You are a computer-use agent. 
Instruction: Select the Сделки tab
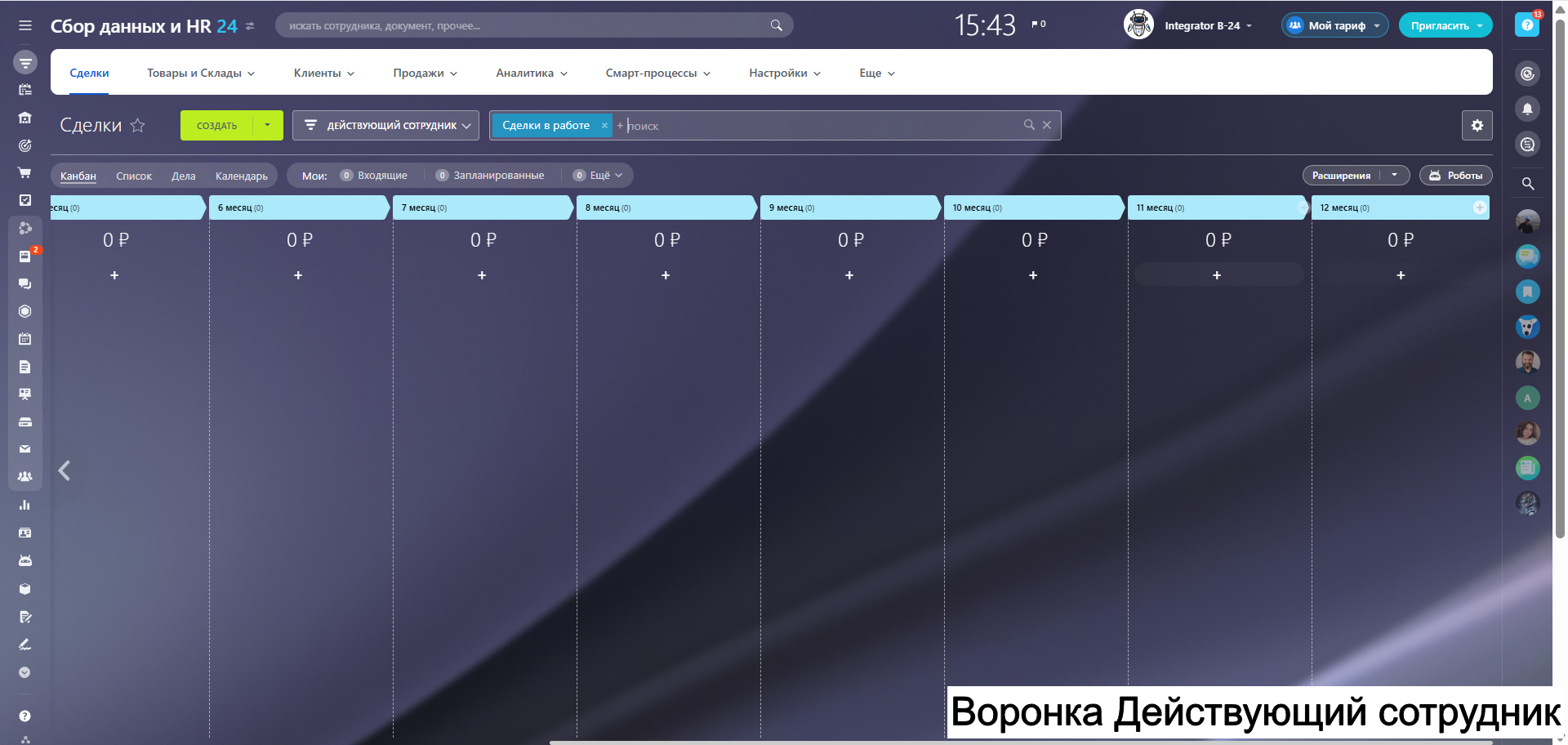[x=89, y=73]
